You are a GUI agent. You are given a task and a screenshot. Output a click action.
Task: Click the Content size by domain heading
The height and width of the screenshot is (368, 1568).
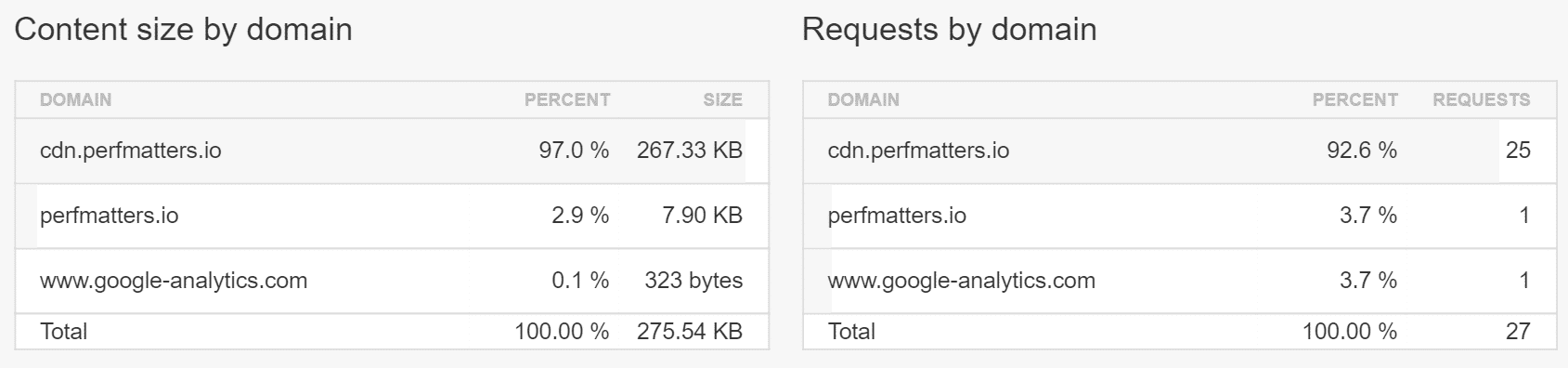tap(184, 30)
